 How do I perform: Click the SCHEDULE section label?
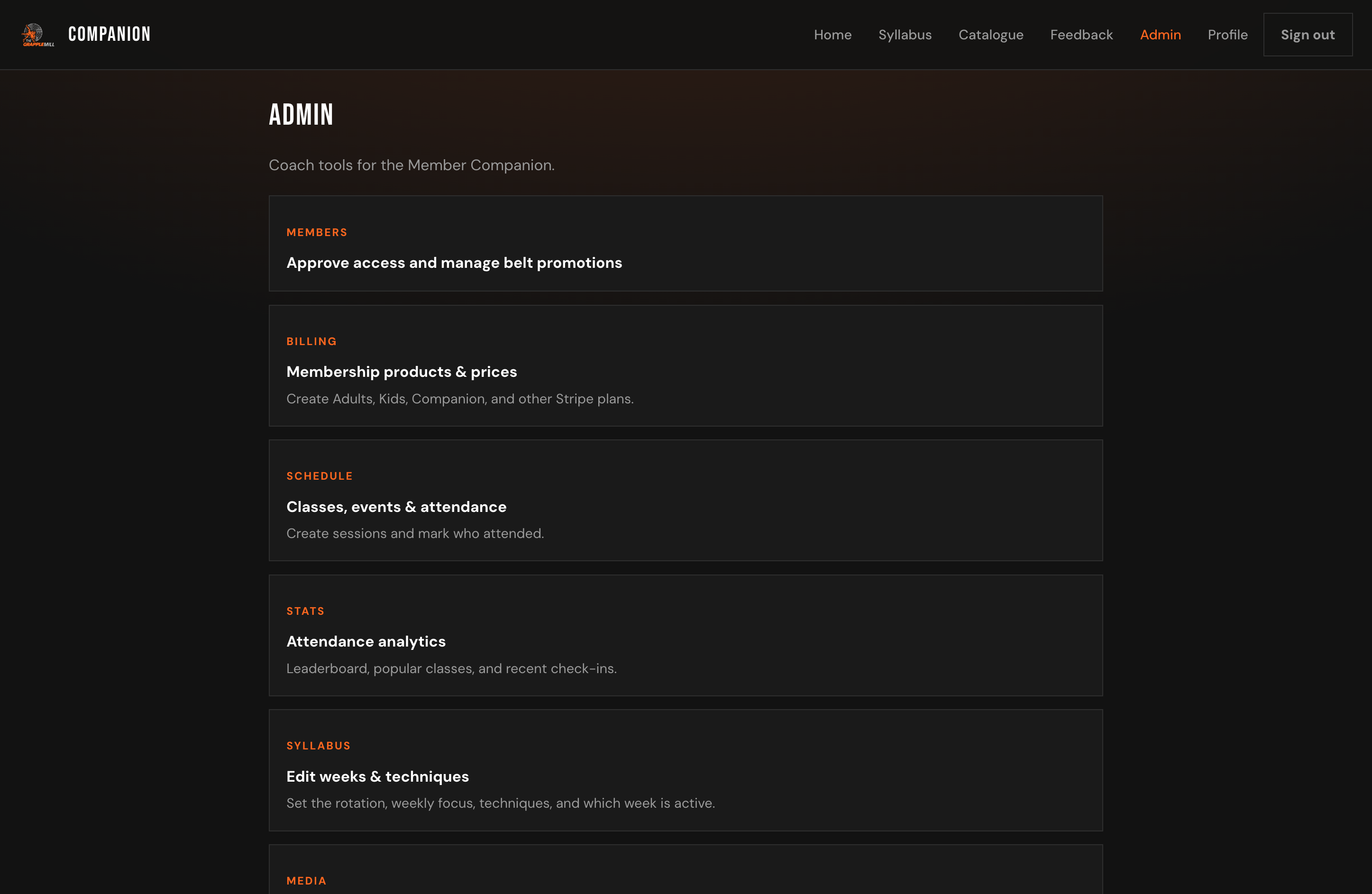pyautogui.click(x=320, y=476)
